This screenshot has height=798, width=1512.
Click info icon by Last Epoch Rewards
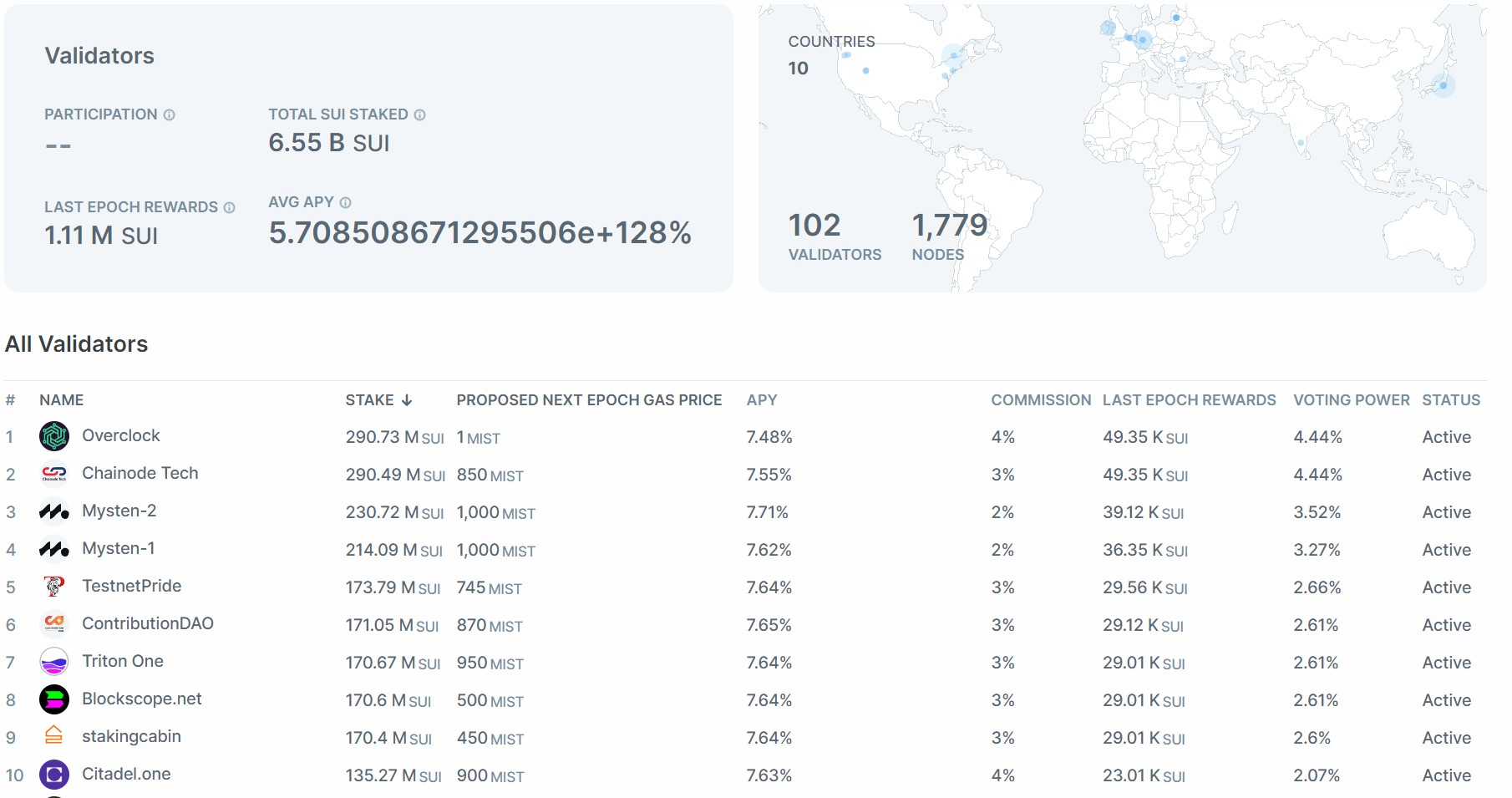coord(229,207)
